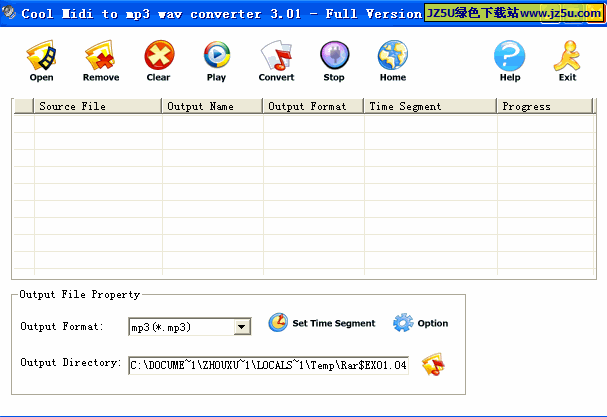
Task: Click the Remove file icon
Action: point(100,59)
